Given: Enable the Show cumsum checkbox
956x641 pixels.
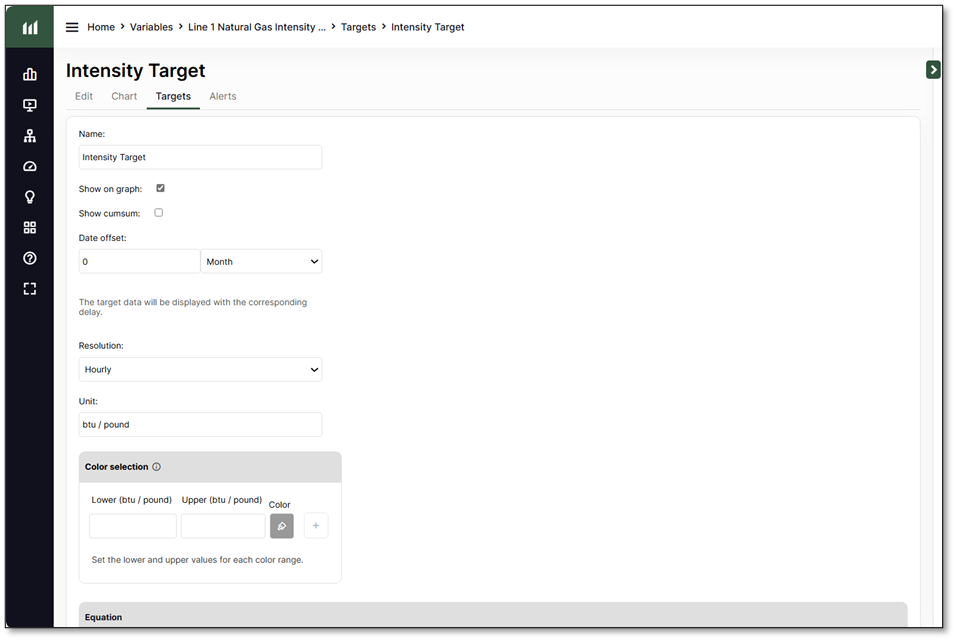Looking at the screenshot, I should pyautogui.click(x=159, y=213).
